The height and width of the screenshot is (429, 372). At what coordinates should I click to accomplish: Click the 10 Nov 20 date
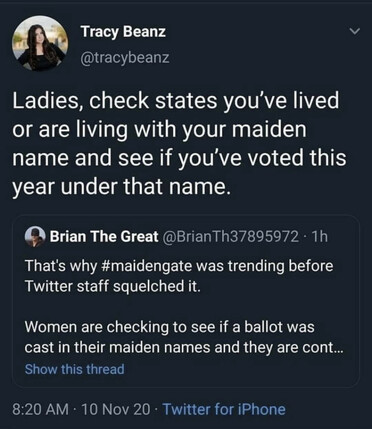(115, 409)
